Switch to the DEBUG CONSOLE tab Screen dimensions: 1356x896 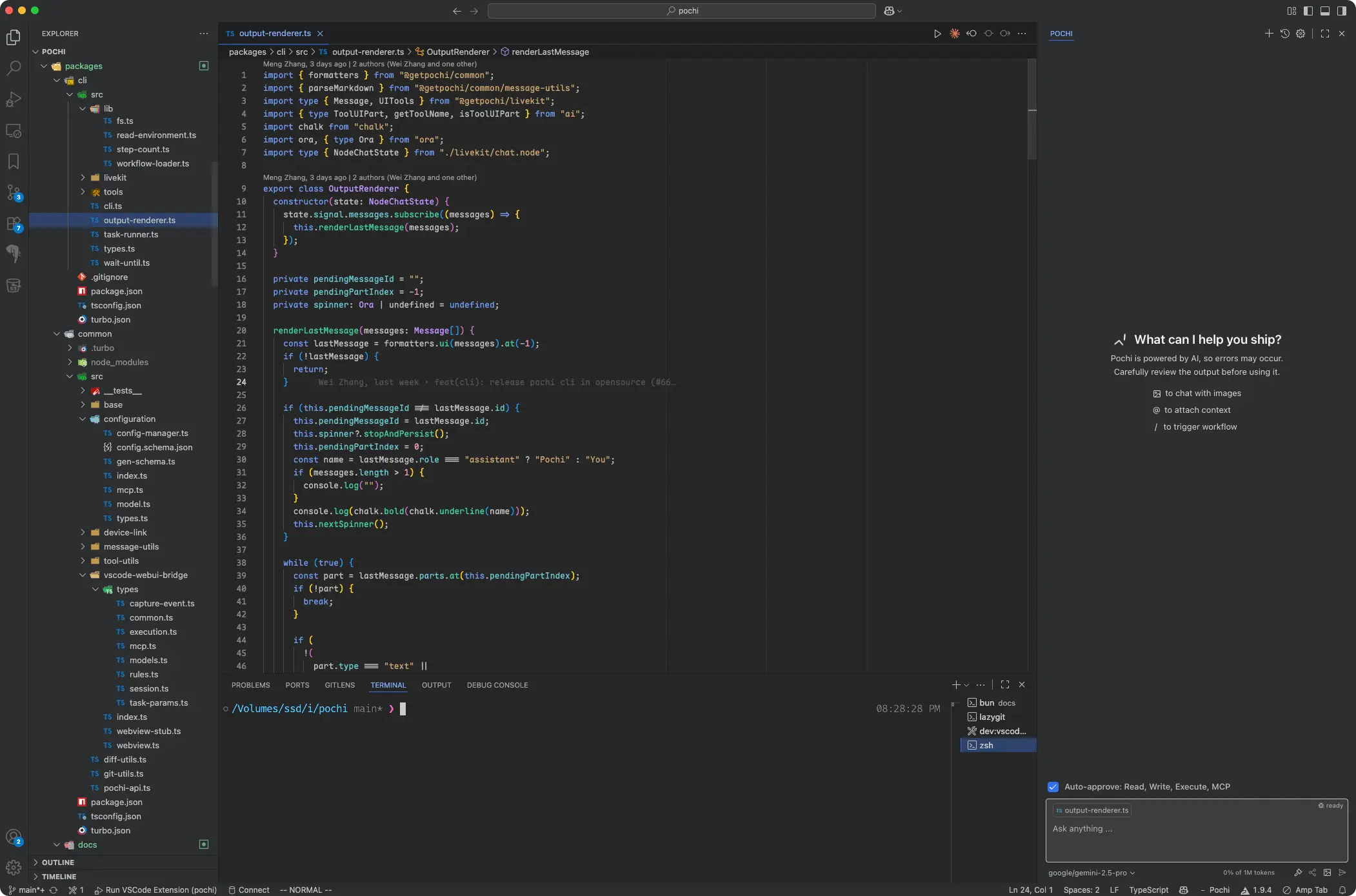(x=497, y=685)
